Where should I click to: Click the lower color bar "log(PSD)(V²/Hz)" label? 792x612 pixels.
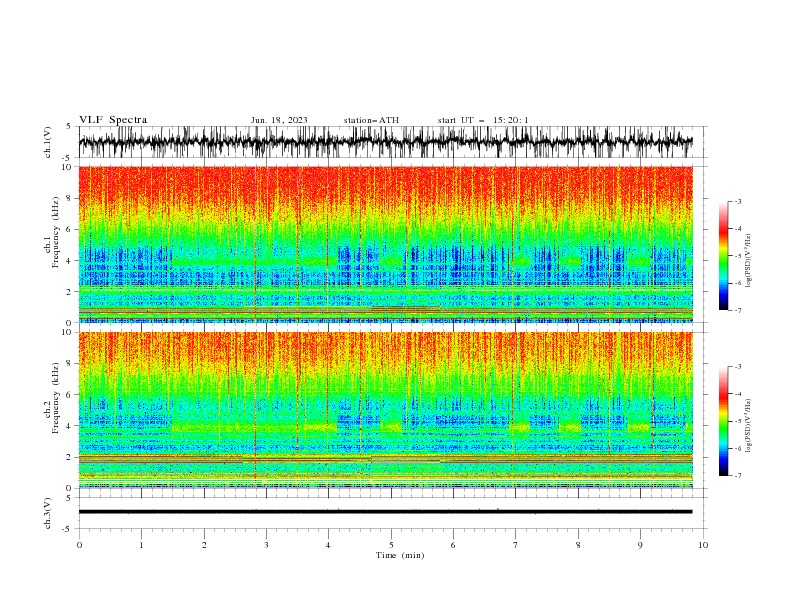(748, 425)
